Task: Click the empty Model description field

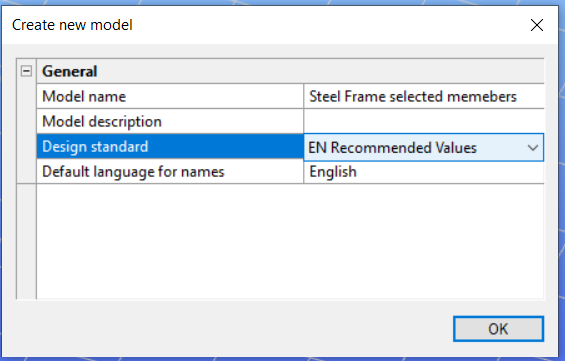Action: point(424,121)
